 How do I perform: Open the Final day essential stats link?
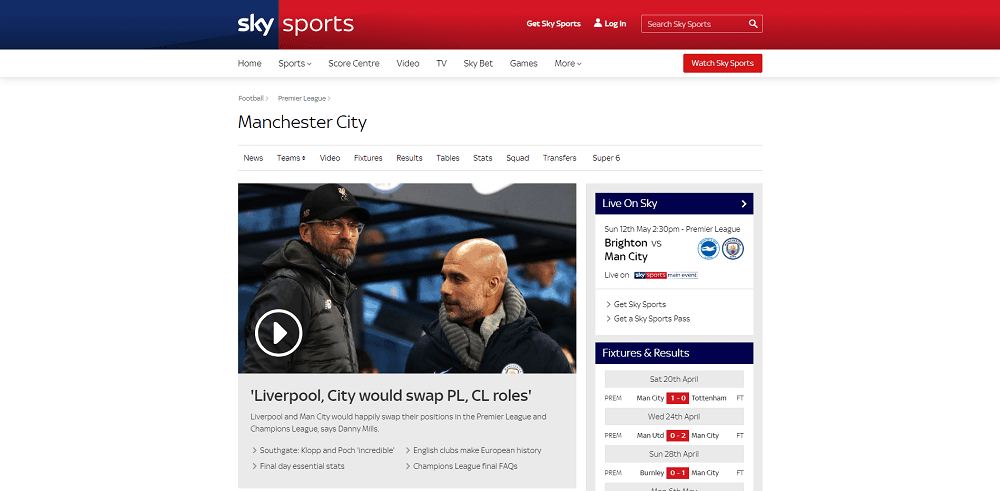[x=298, y=466]
